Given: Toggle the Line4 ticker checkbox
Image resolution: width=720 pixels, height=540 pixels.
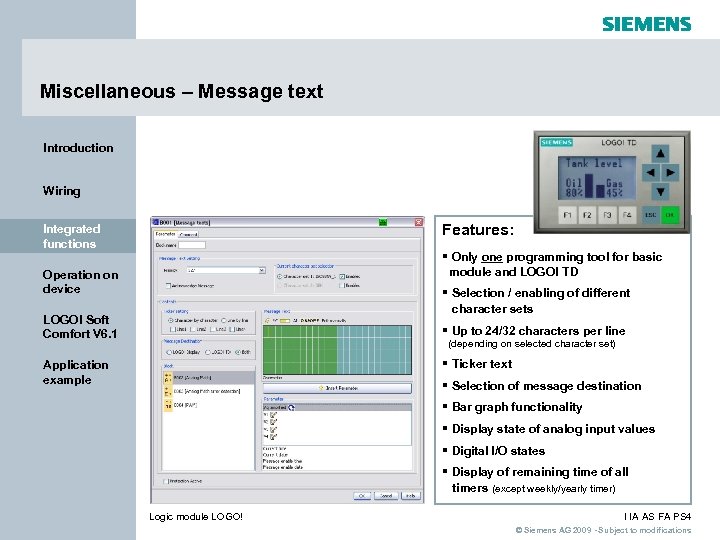Looking at the screenshot, I should [232, 329].
